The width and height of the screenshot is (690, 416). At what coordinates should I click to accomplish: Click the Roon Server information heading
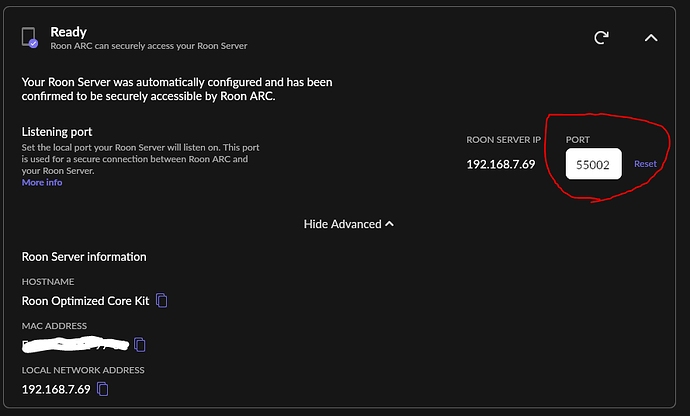(84, 257)
